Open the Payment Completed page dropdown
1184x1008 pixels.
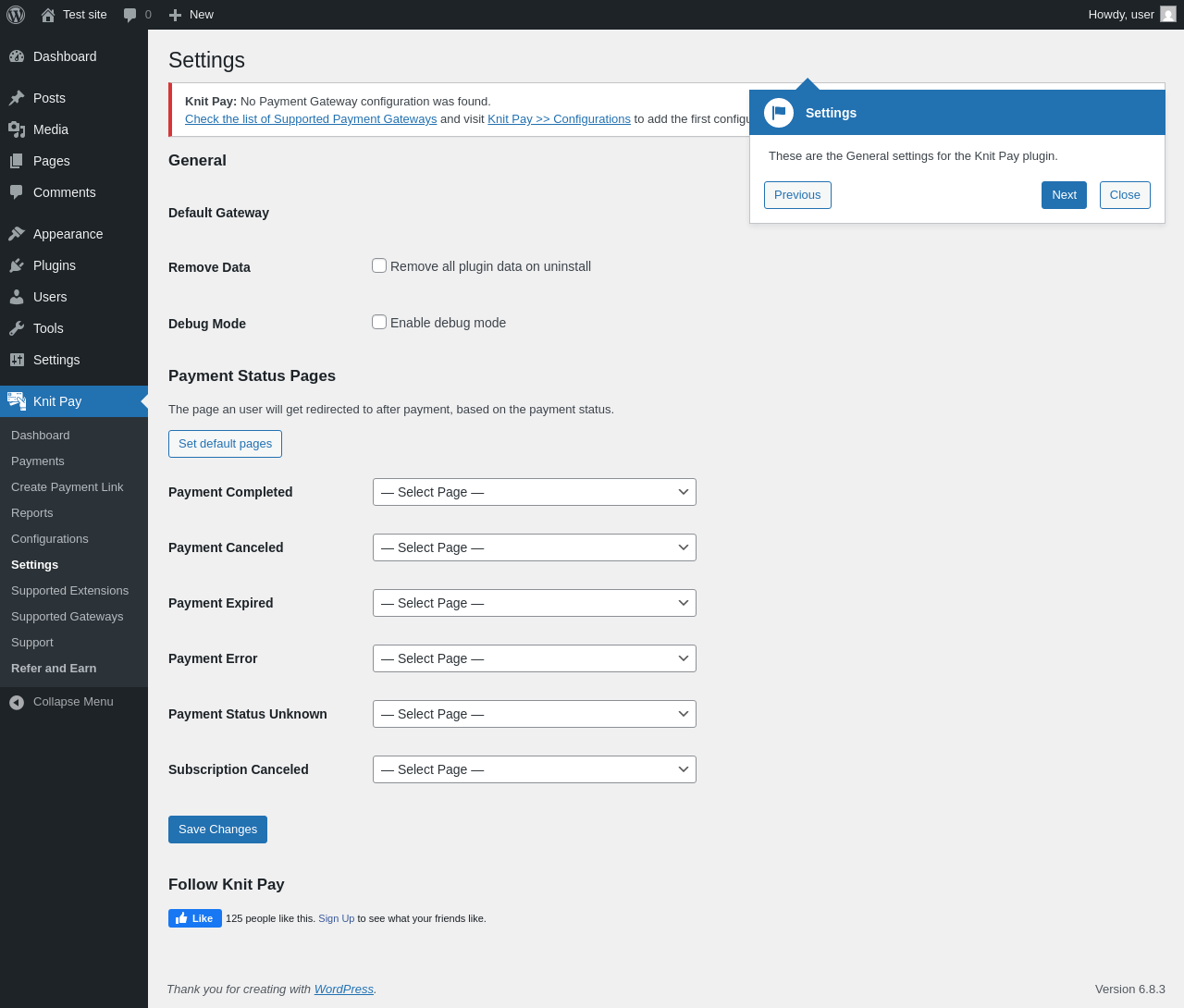(535, 492)
